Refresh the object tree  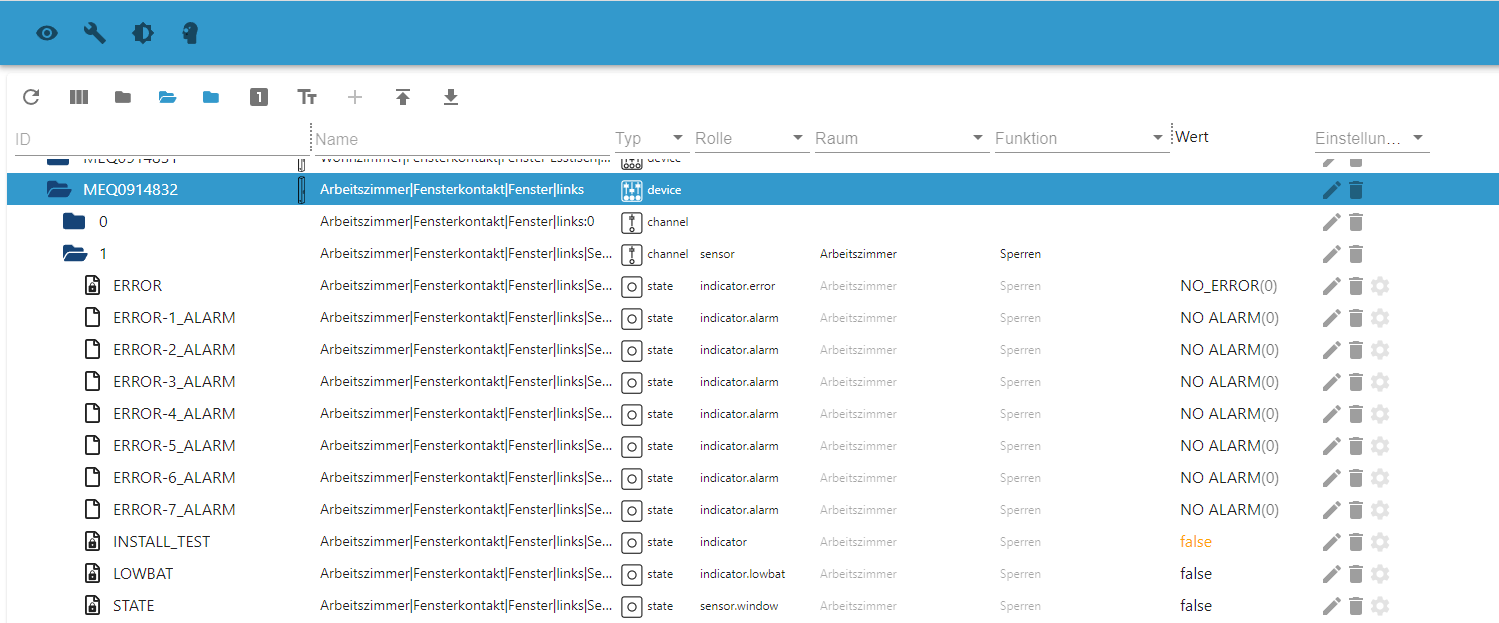point(31,97)
